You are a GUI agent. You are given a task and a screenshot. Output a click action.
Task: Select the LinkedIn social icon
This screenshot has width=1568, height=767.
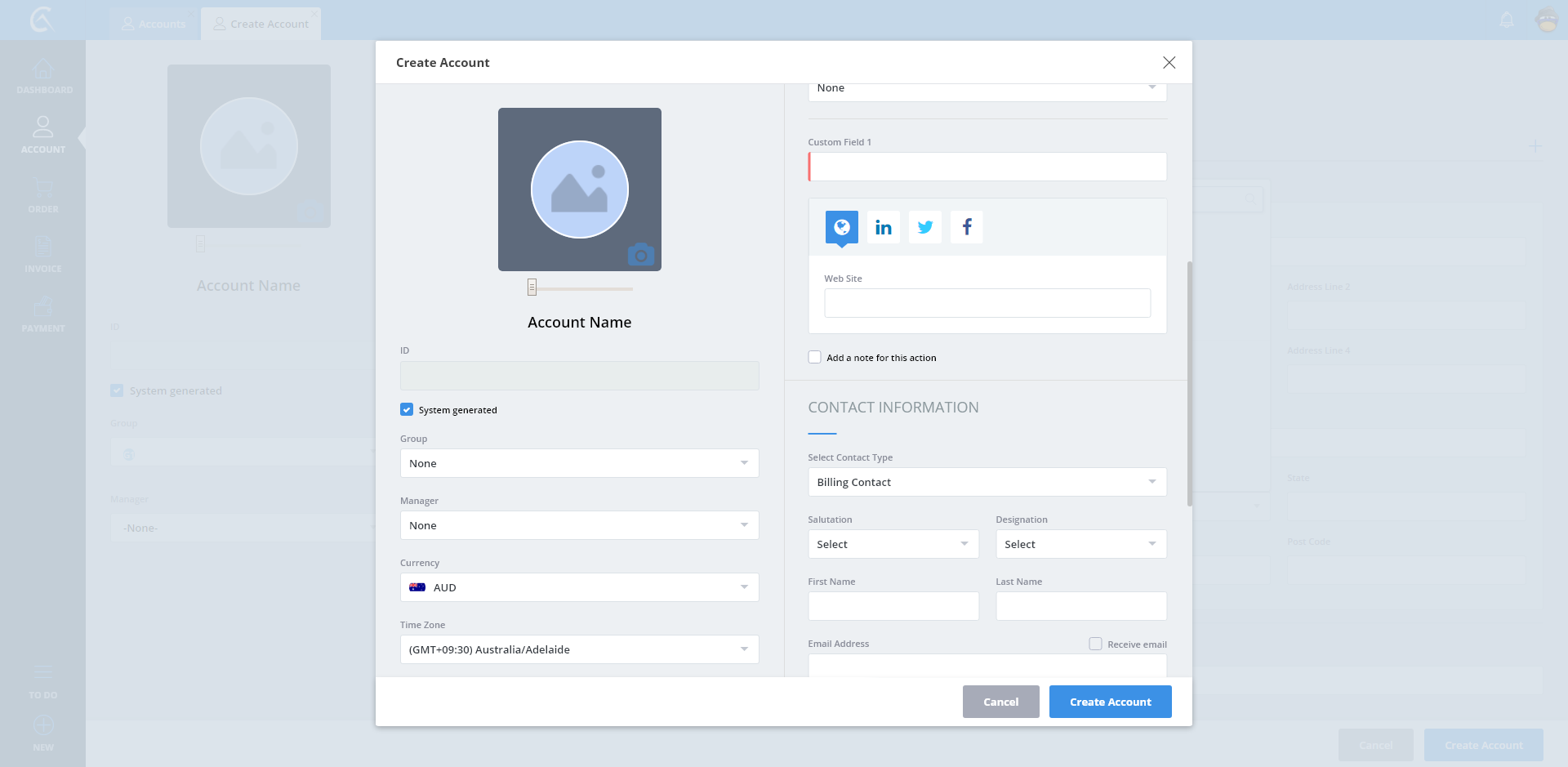pos(883,227)
